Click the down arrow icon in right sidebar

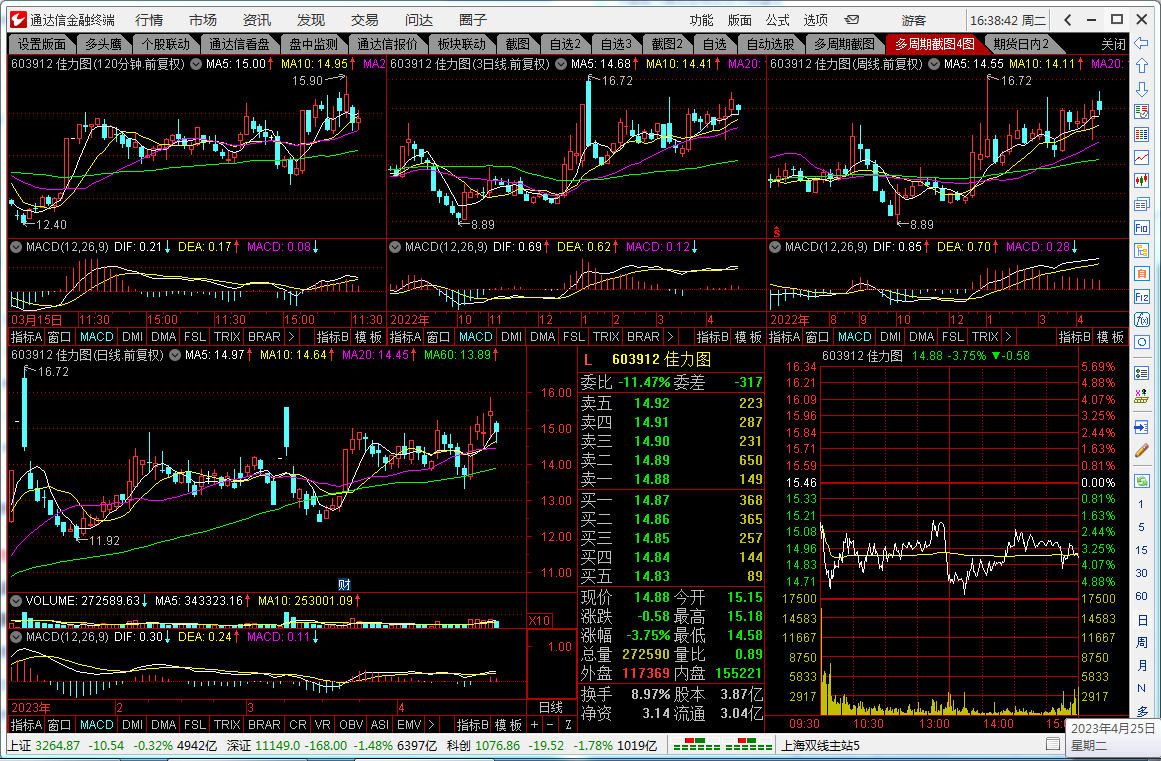coord(1141,89)
